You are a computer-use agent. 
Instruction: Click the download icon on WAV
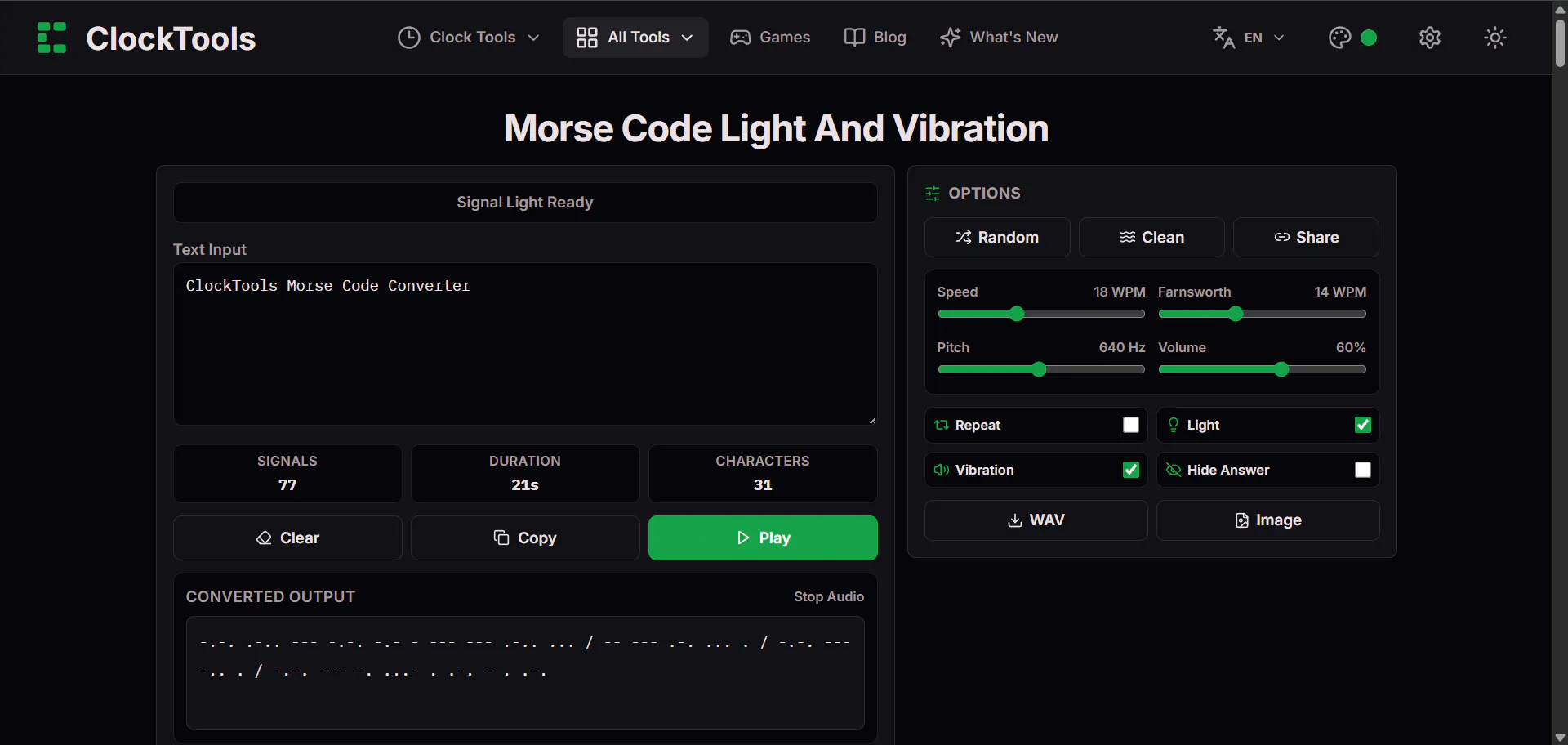[x=1015, y=520]
